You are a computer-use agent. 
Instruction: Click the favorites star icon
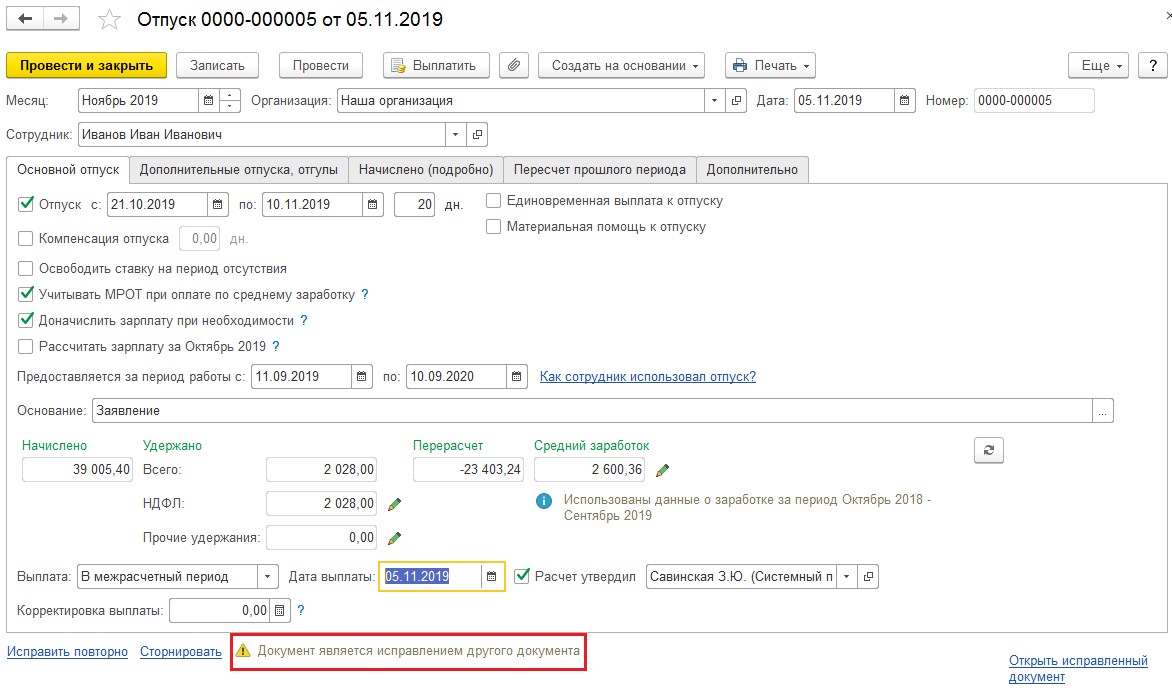tap(110, 21)
